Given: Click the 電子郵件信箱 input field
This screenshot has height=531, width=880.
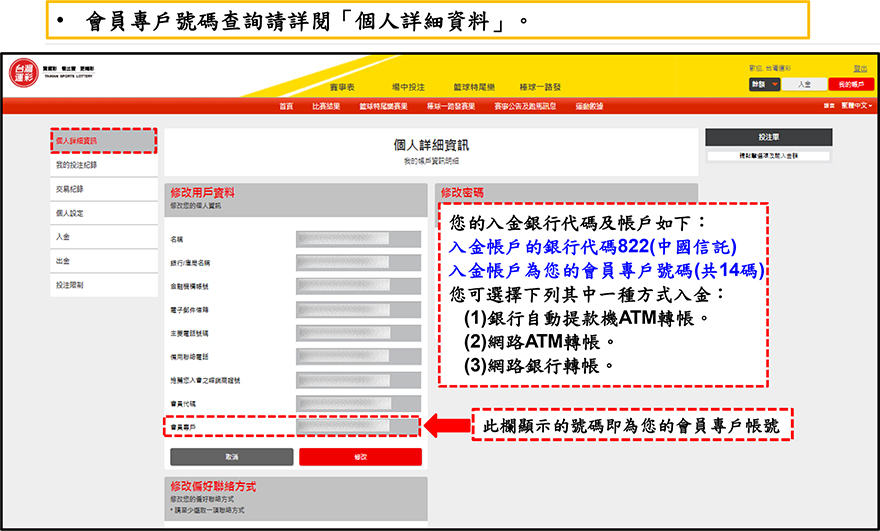Looking at the screenshot, I should pyautogui.click(x=358, y=310).
